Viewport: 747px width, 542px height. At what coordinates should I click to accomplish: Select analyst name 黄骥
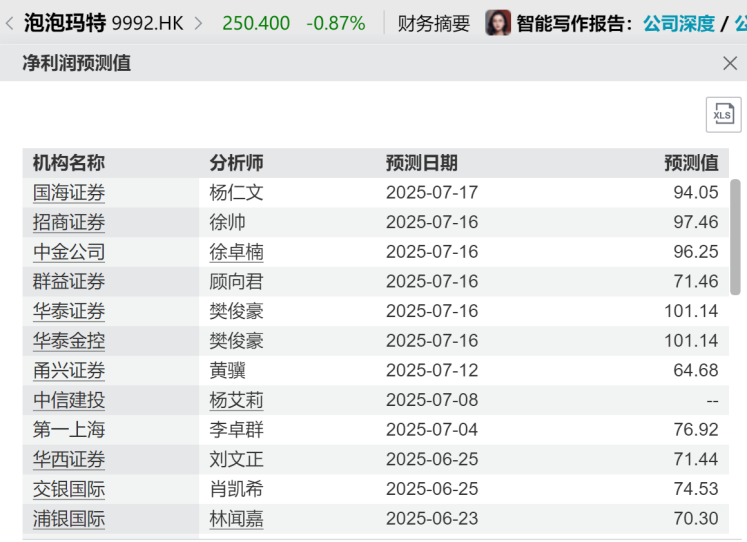227,371
